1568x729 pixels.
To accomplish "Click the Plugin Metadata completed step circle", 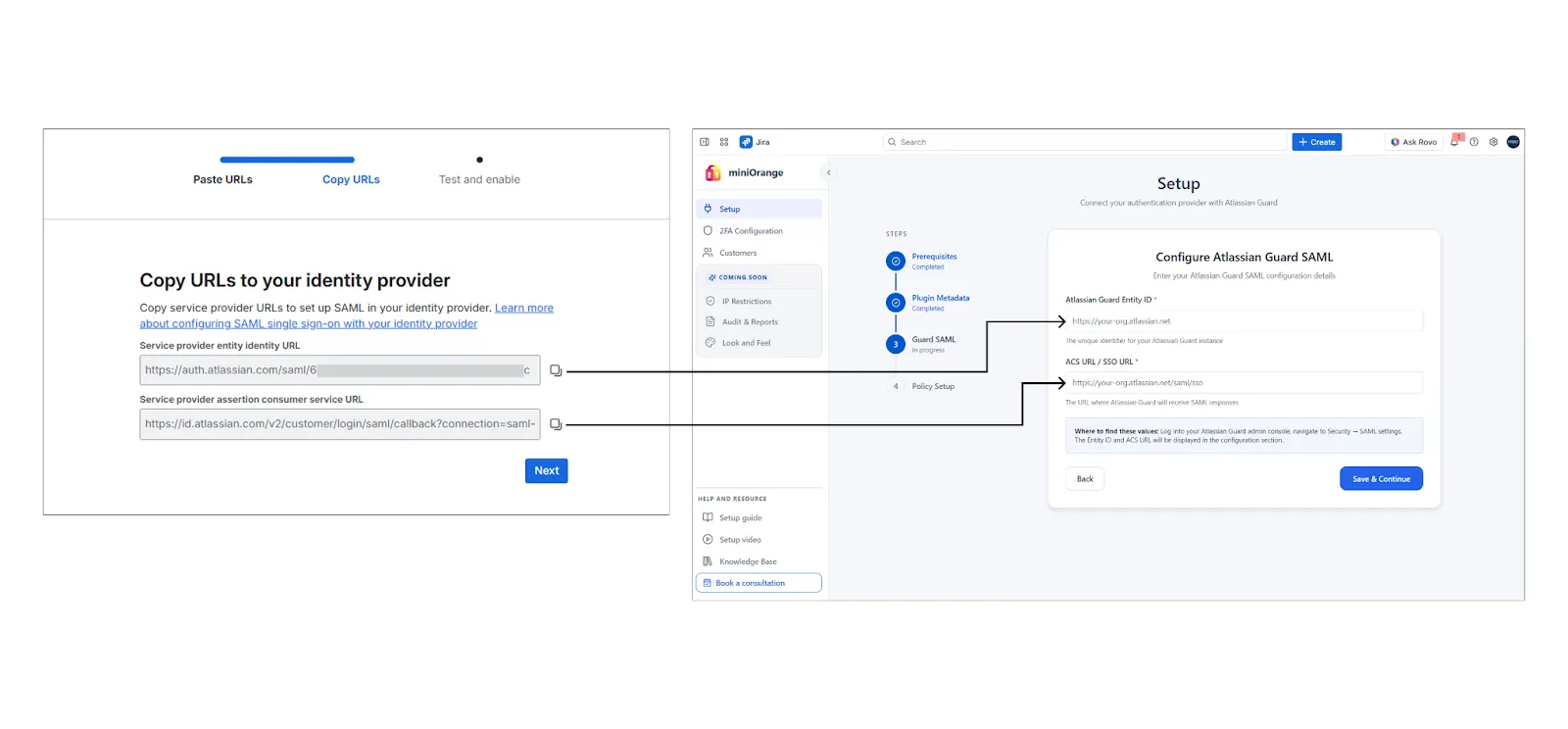I will click(x=896, y=303).
